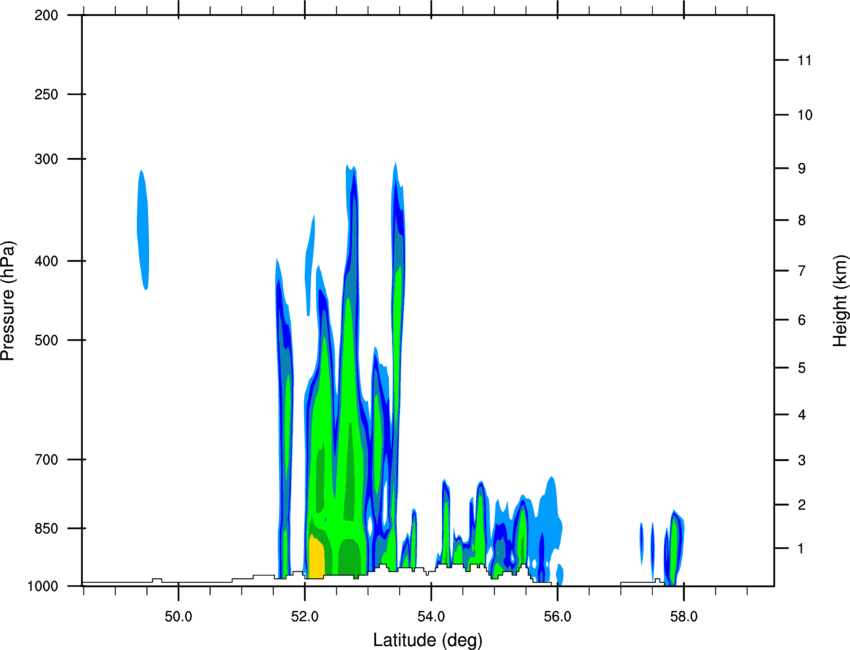850x650 pixels.
Task: Click the 'Height (km)' axis title
Action: (x=840, y=301)
